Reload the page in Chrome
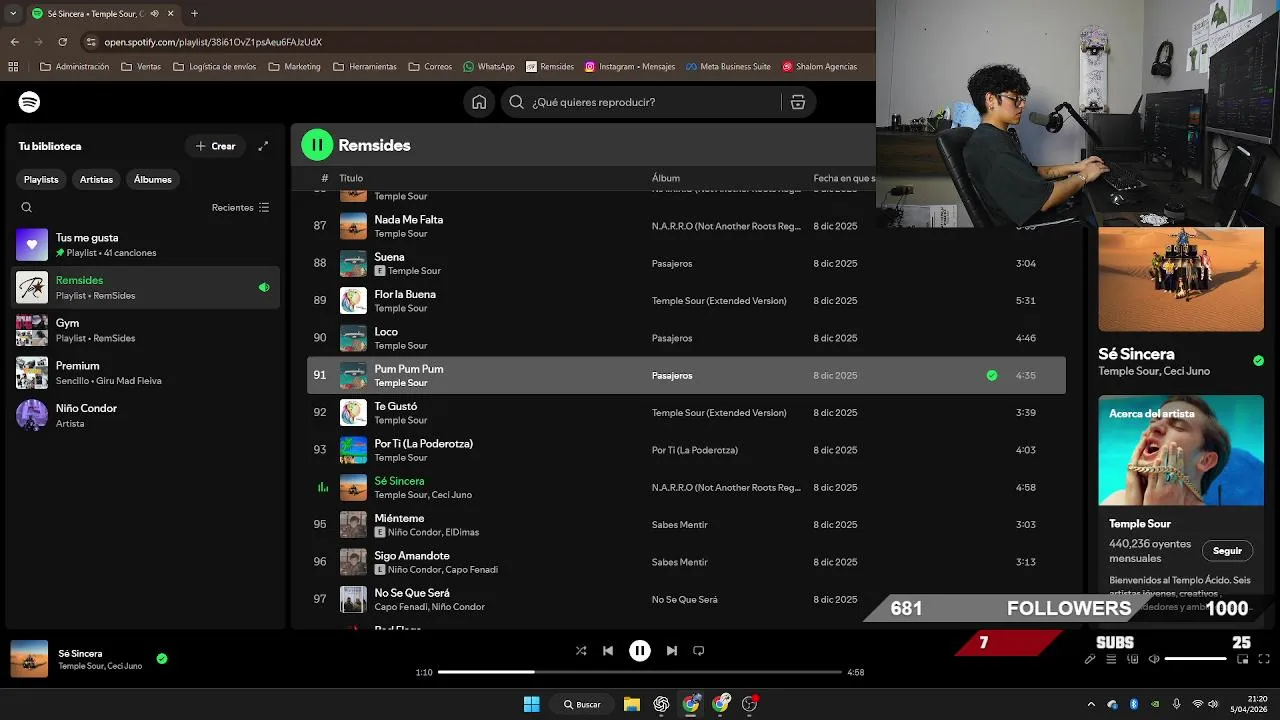 point(62,42)
